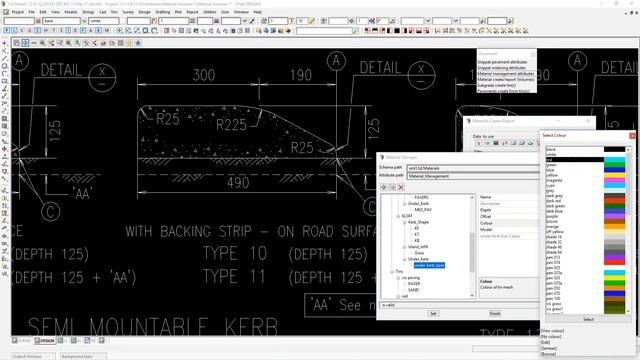
Task: Click the Select button in Select Colour
Action: pyautogui.click(x=588, y=319)
